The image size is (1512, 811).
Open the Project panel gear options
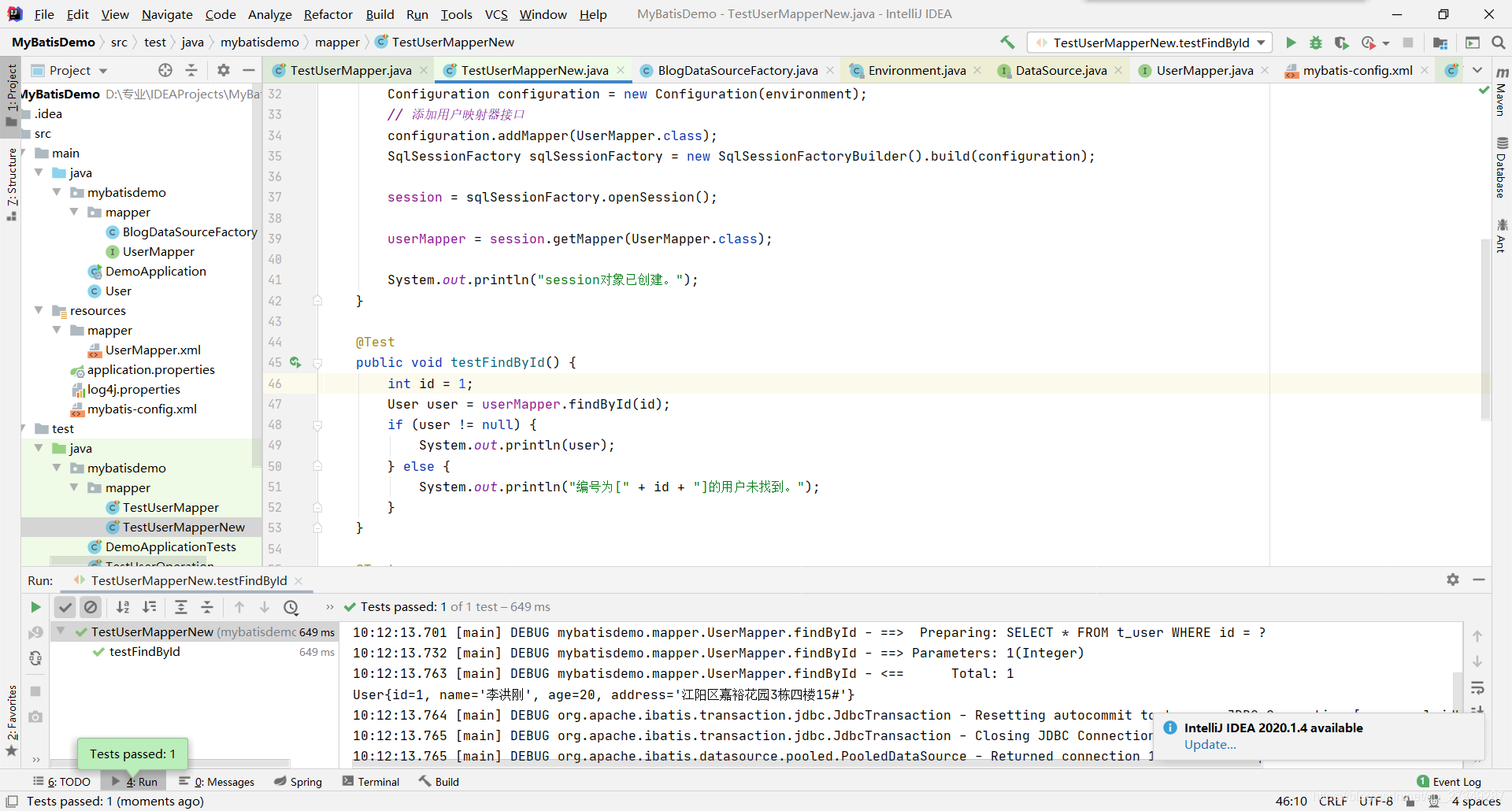[224, 70]
